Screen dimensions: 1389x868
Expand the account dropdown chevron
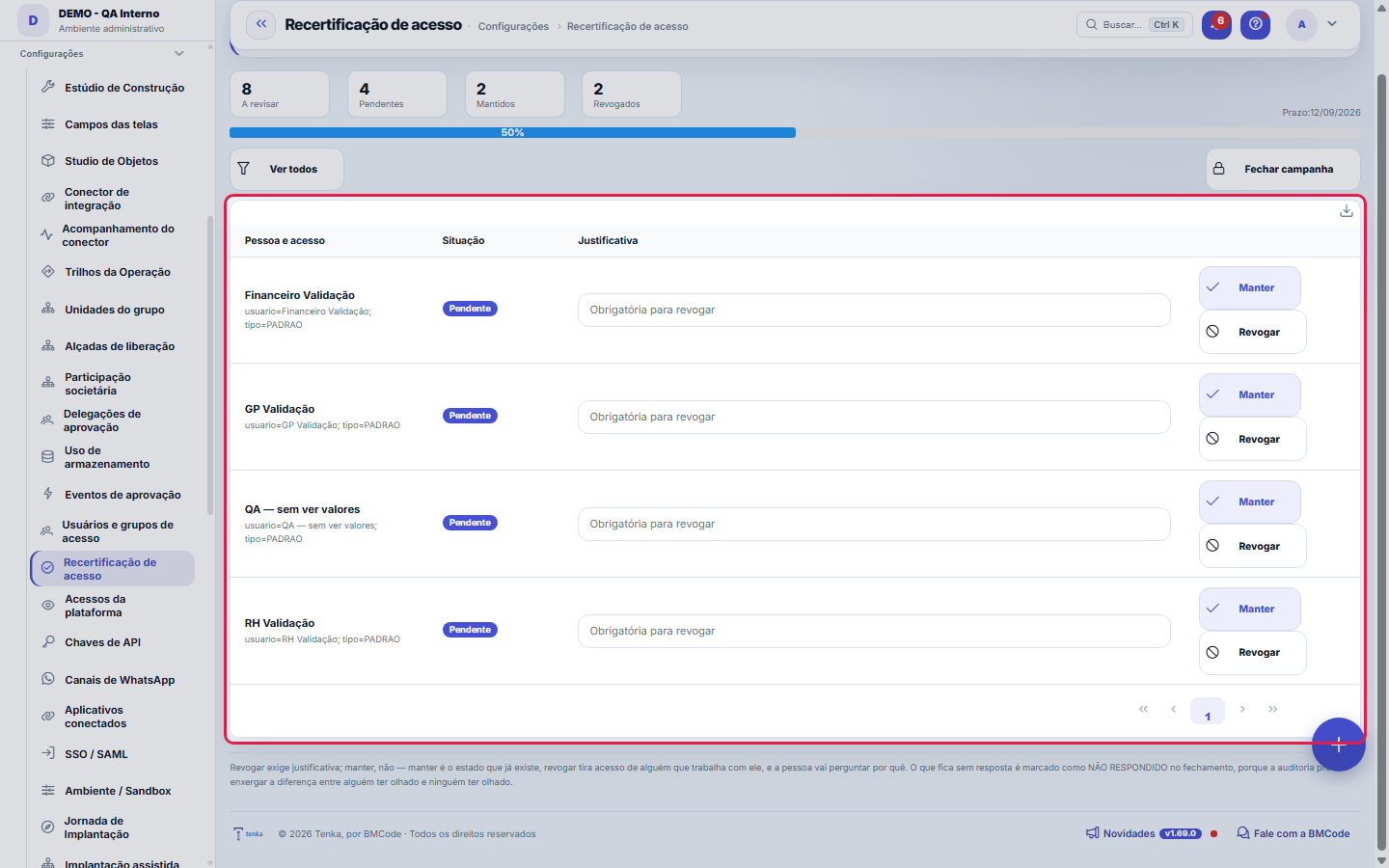1332,24
